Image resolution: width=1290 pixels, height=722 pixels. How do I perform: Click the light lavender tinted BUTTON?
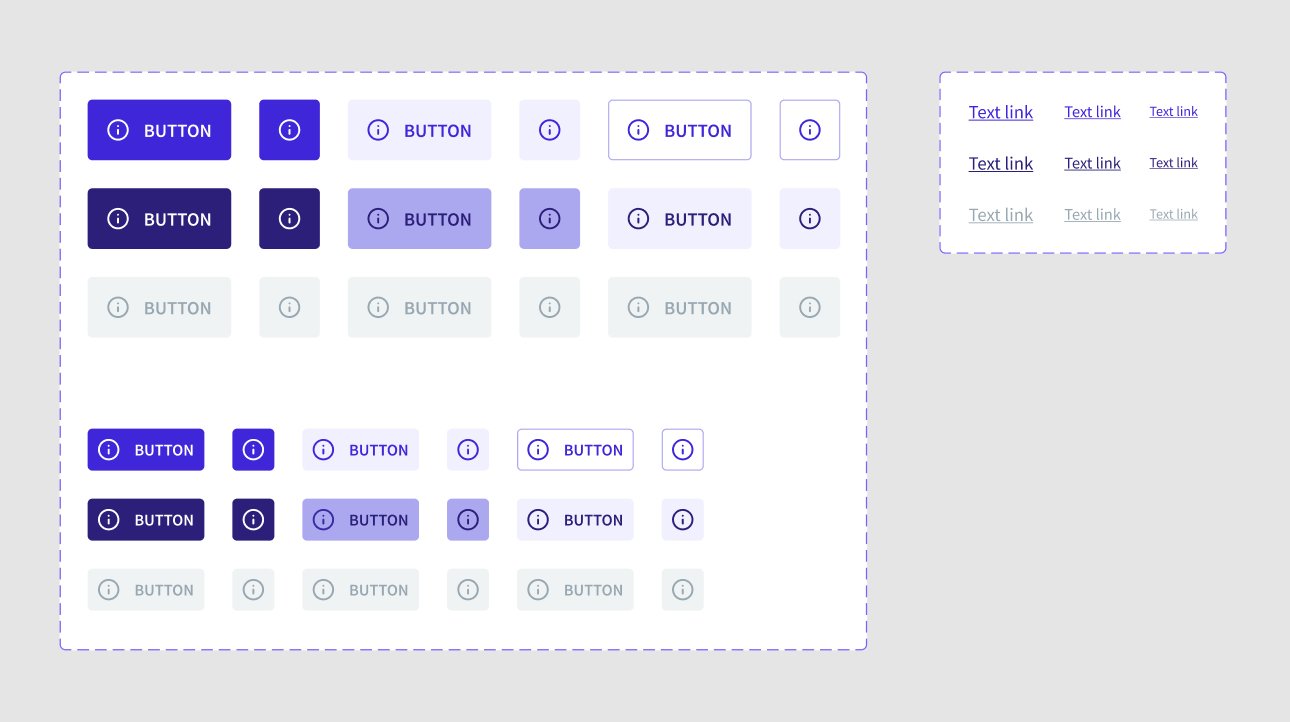tap(419, 129)
